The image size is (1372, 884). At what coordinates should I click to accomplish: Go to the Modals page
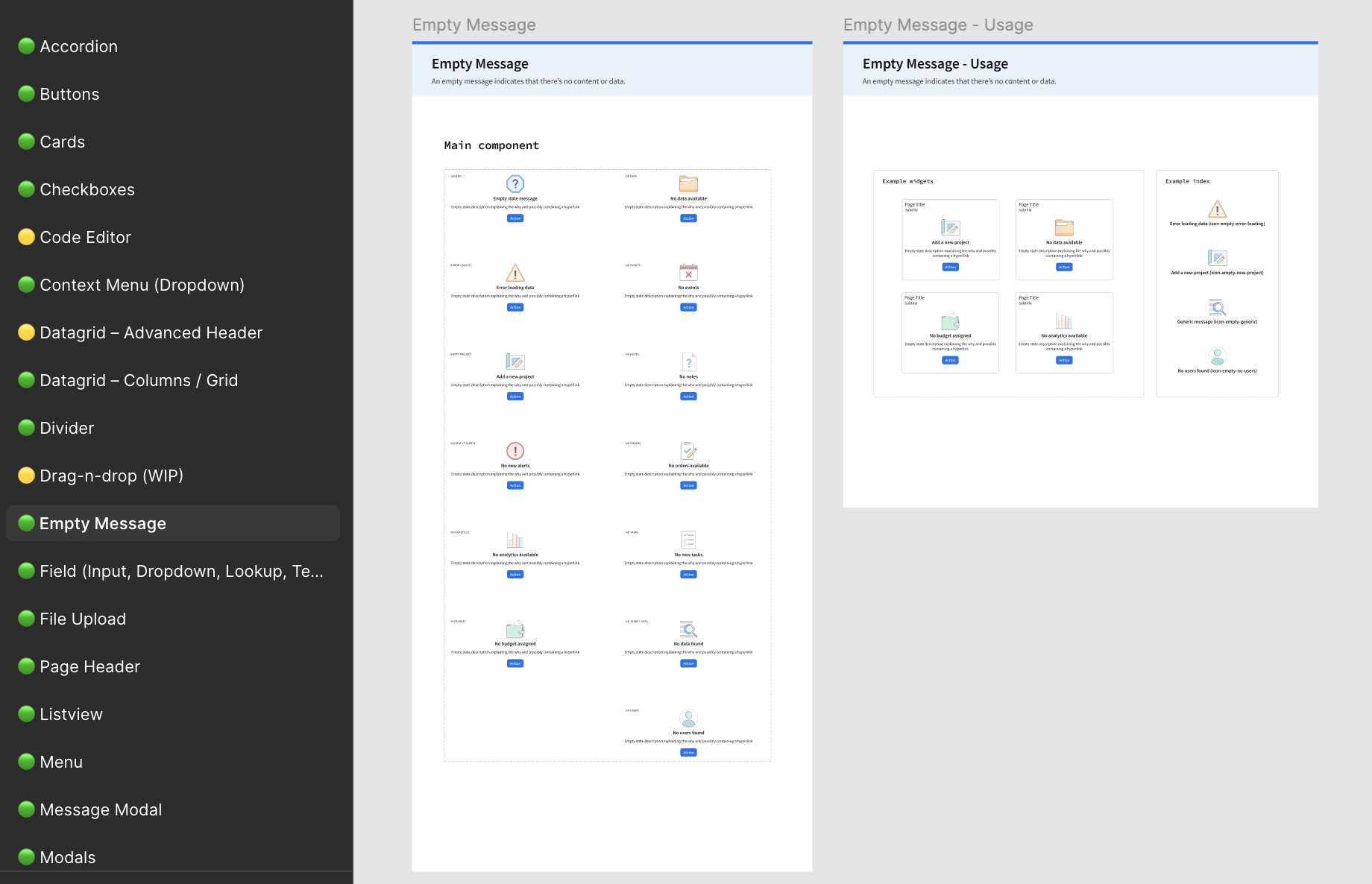(x=173, y=857)
